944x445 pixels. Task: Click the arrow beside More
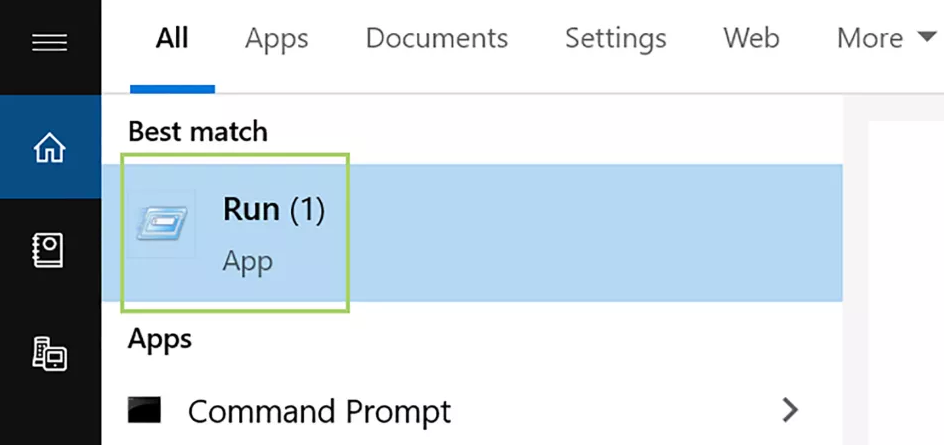925,37
